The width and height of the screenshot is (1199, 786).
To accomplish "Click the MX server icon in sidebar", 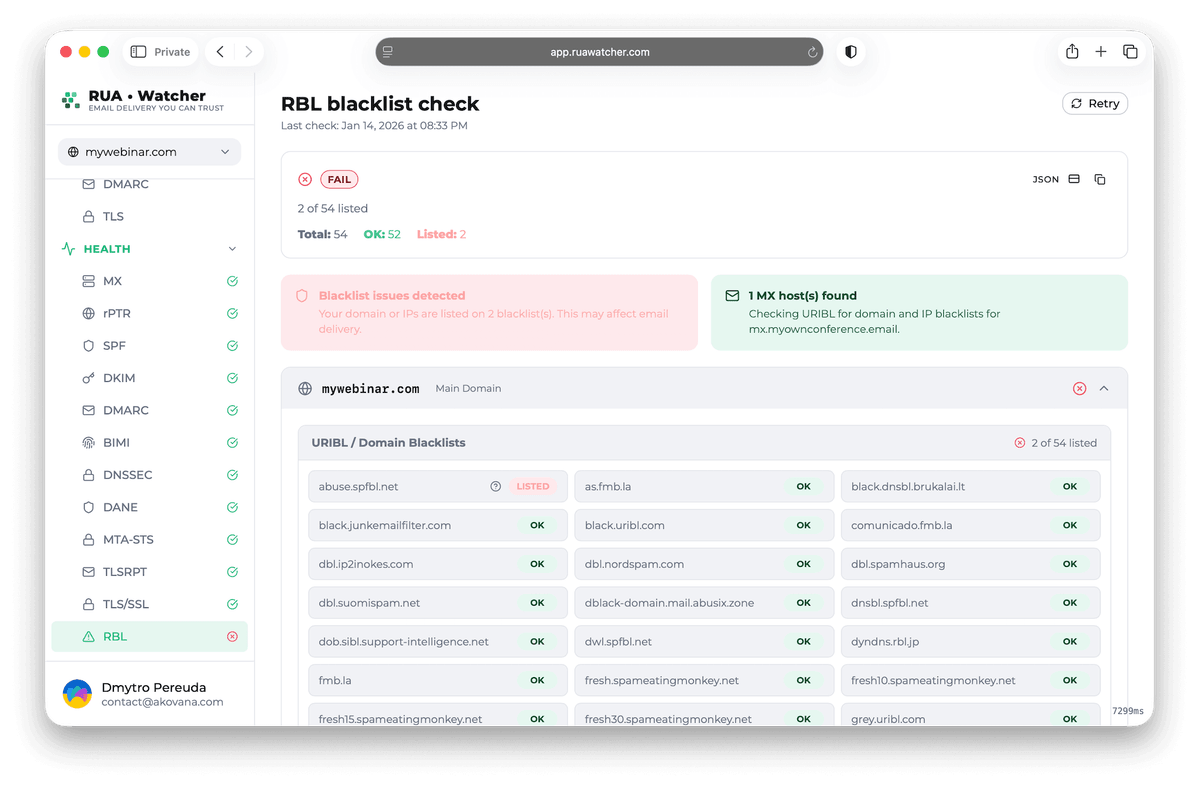I will click(x=90, y=281).
